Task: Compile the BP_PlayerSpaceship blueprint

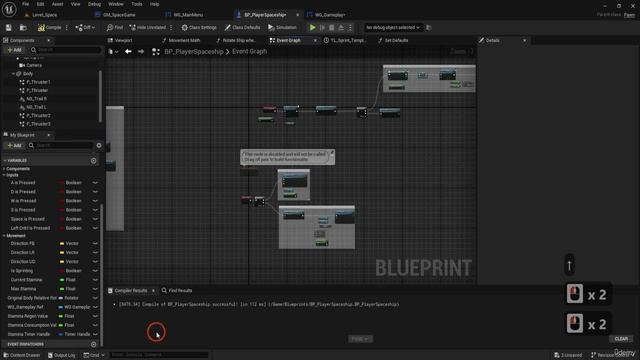Action: [x=50, y=27]
